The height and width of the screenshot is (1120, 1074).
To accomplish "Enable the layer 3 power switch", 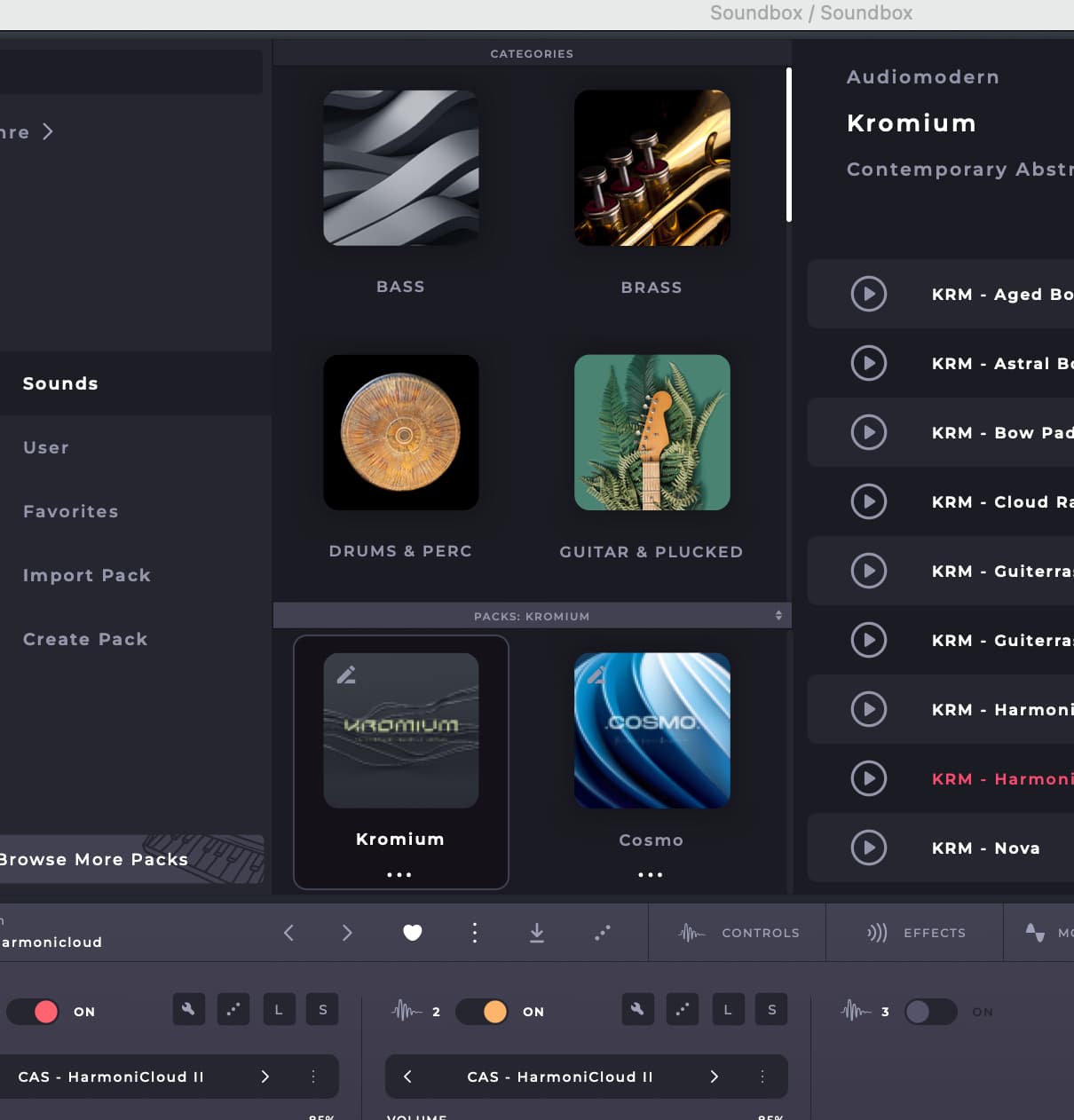I will click(931, 1012).
